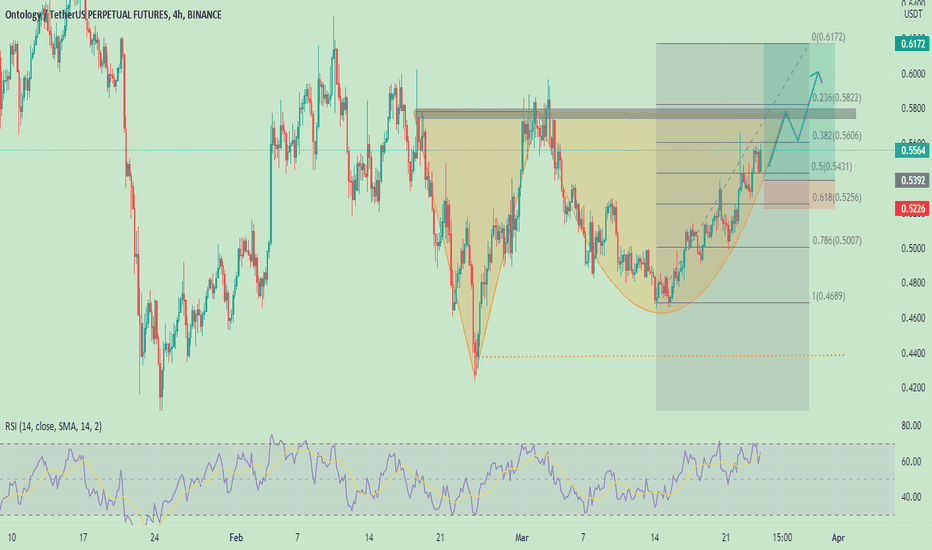The height and width of the screenshot is (550, 932).
Task: Click the 60.00 value on RSI scale
Action: (911, 461)
